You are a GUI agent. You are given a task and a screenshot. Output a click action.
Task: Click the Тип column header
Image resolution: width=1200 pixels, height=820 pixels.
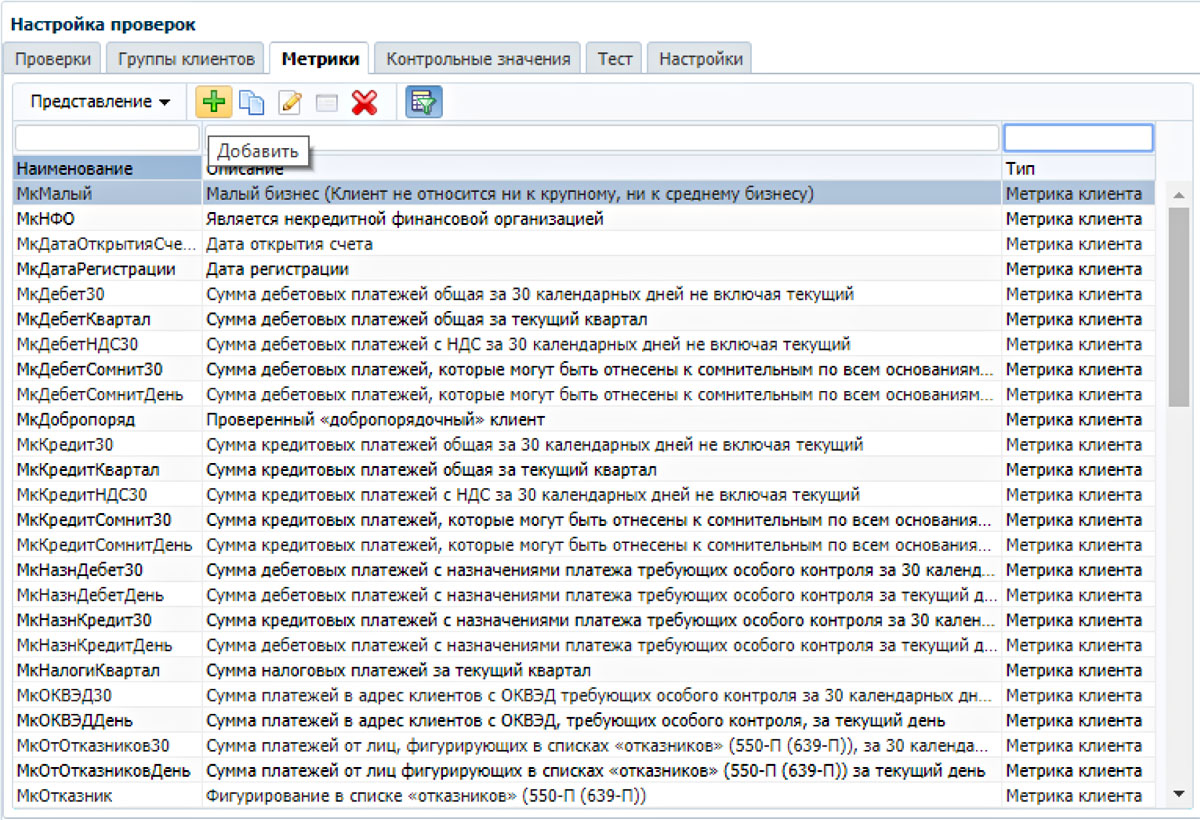(1077, 168)
